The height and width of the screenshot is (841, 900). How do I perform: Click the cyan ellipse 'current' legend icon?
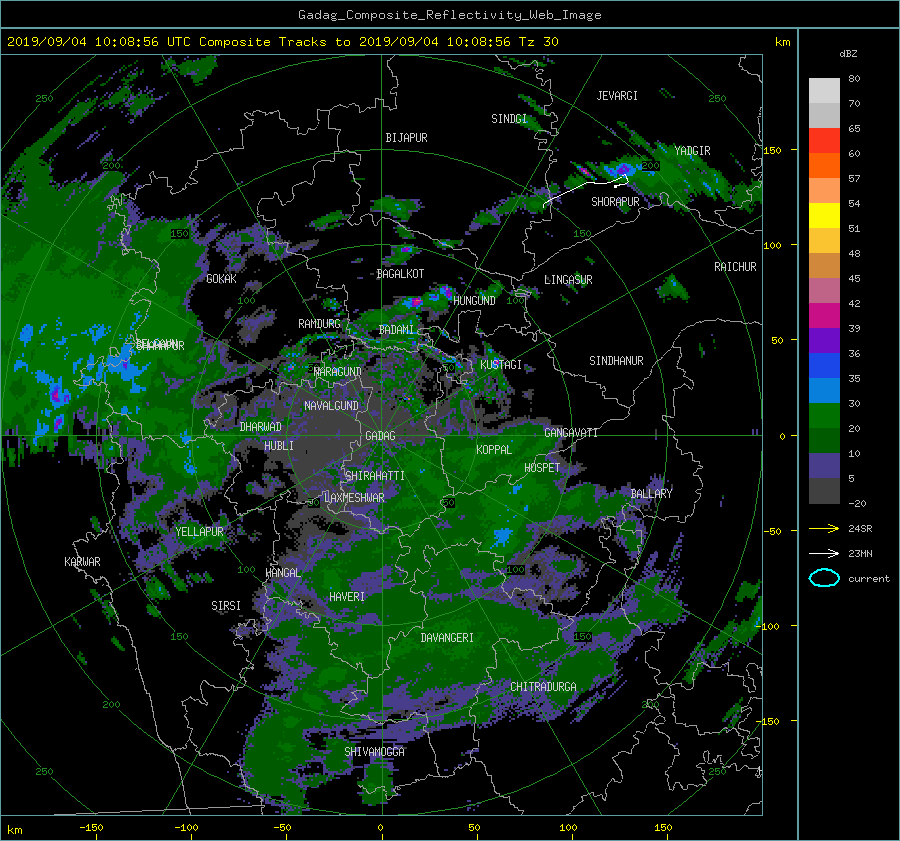[x=824, y=578]
